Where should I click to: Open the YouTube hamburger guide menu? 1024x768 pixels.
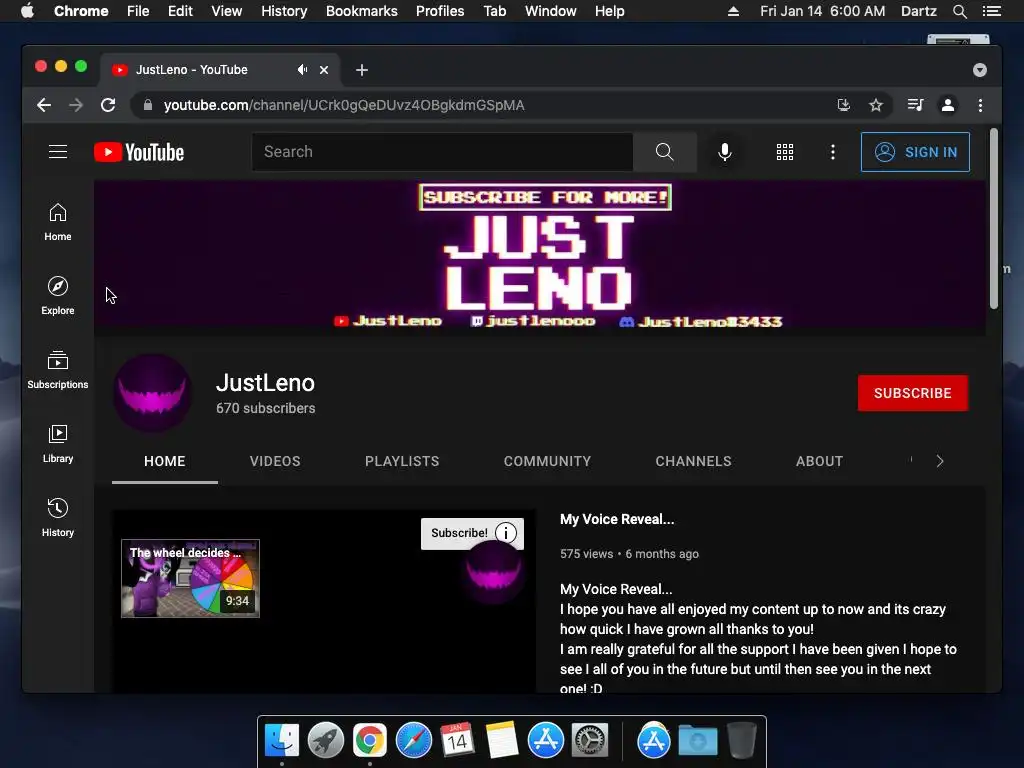[57, 152]
